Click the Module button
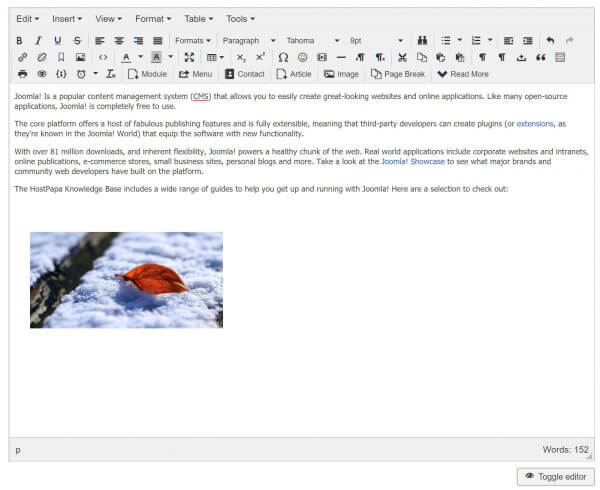Image resolution: width=600 pixels, height=490 pixels. click(x=147, y=74)
